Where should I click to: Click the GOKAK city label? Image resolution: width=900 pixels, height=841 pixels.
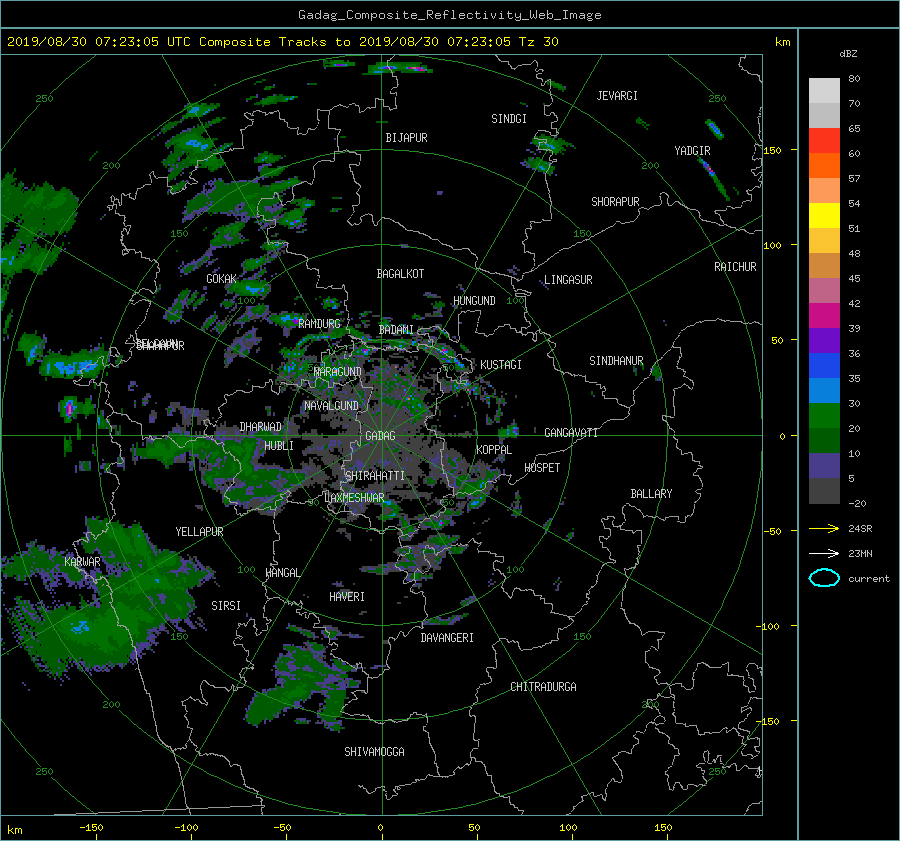pos(222,279)
